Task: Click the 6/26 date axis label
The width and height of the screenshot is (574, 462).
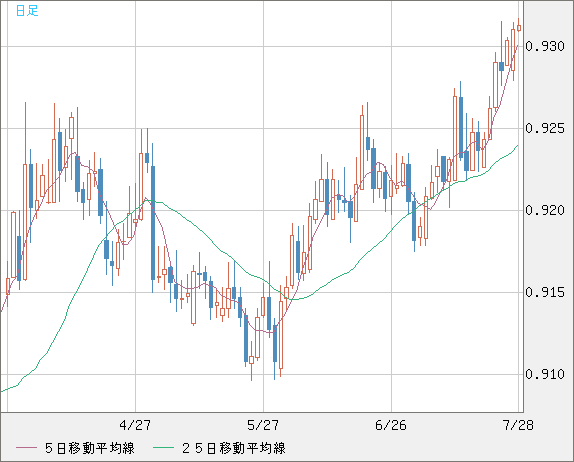Action: coord(391,425)
